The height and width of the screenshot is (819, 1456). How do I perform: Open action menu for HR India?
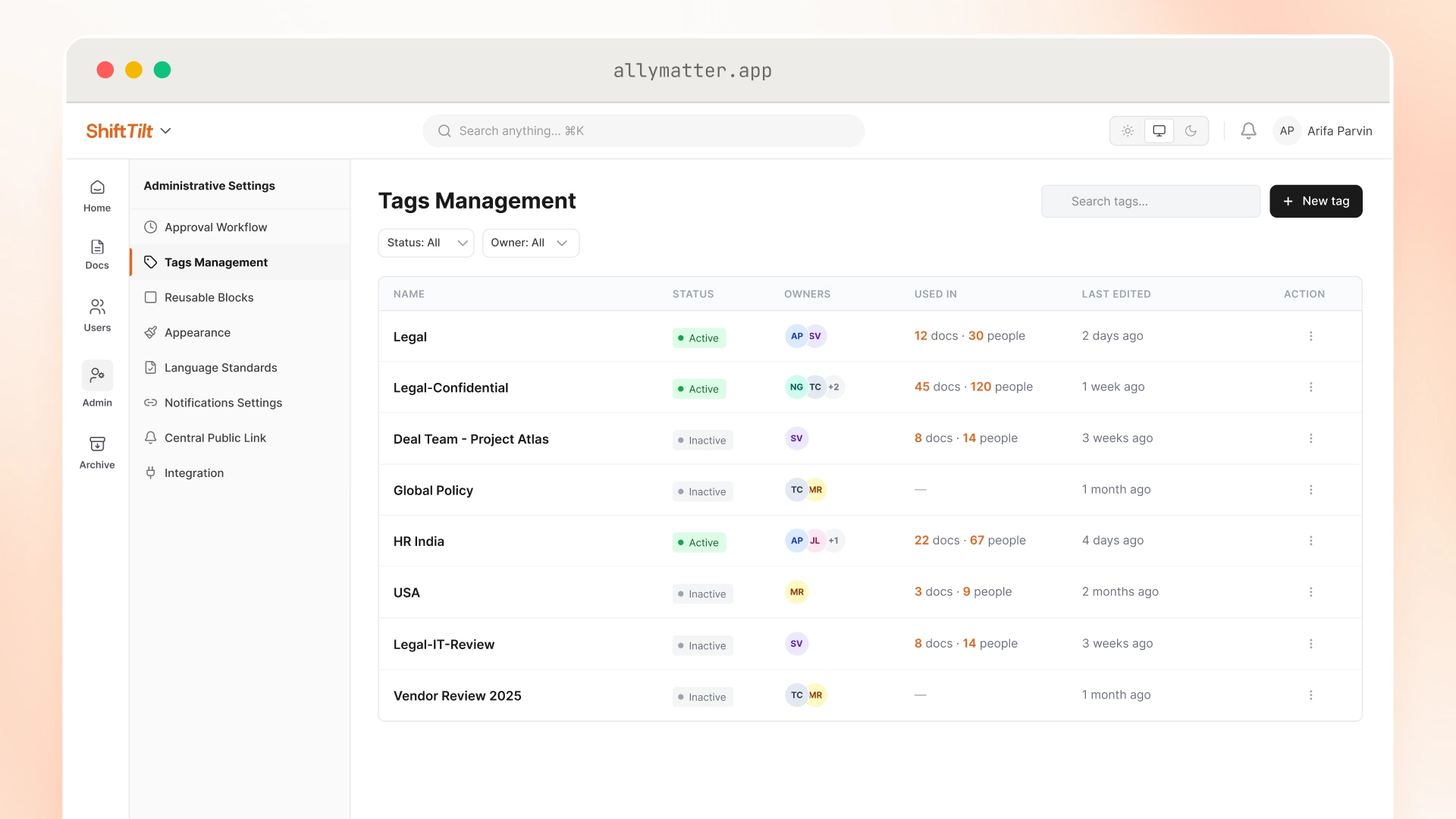click(x=1310, y=541)
